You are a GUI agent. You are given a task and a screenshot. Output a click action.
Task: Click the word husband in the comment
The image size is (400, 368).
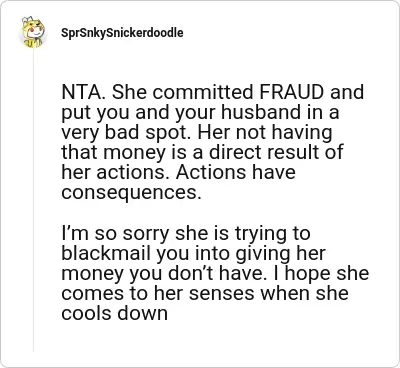coord(260,112)
